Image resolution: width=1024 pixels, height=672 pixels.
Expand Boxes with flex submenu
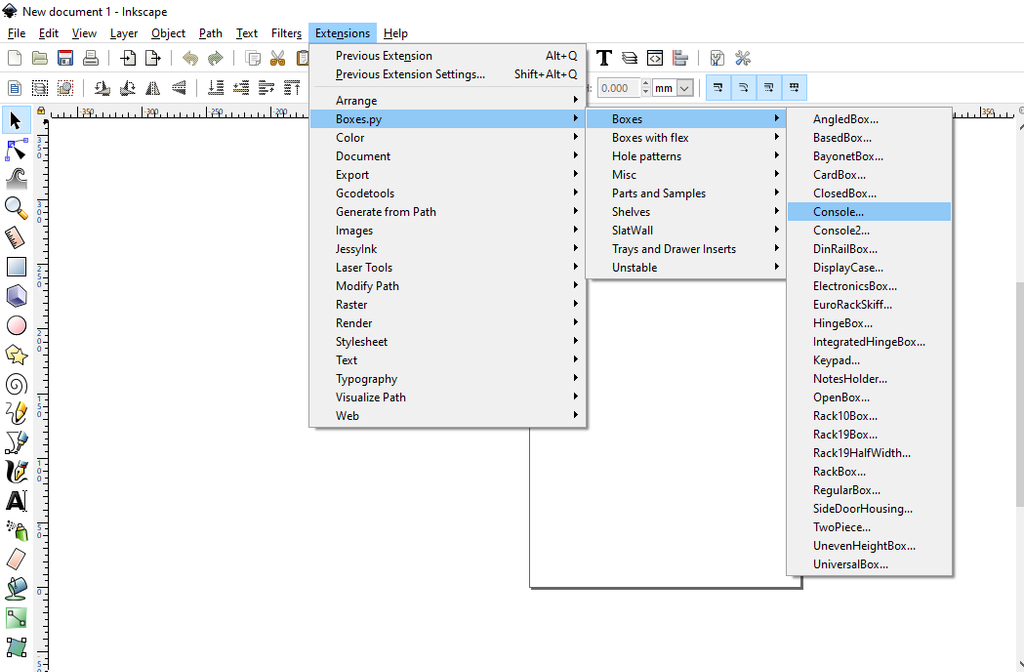[686, 138]
